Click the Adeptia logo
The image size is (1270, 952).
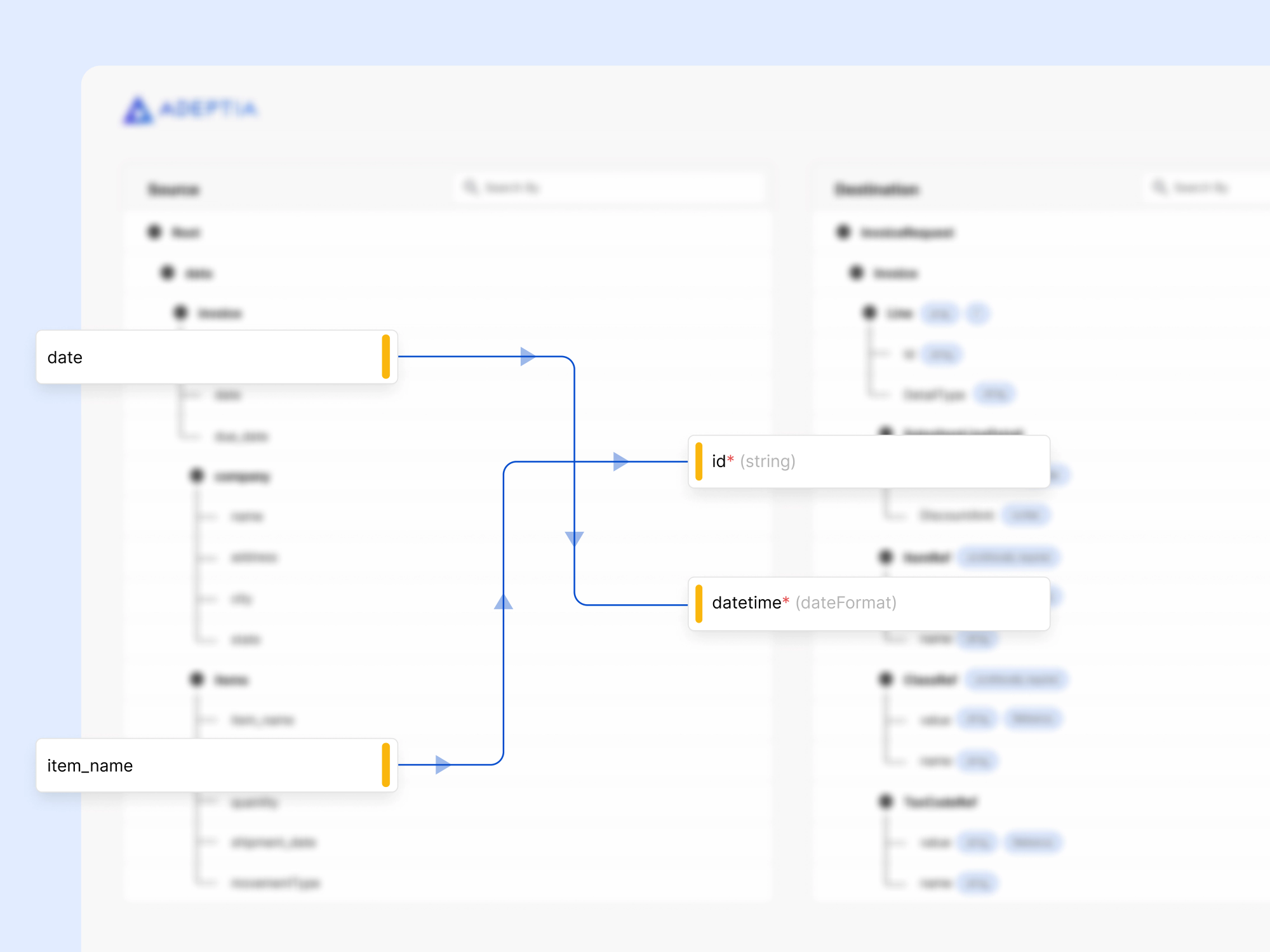pyautogui.click(x=190, y=110)
